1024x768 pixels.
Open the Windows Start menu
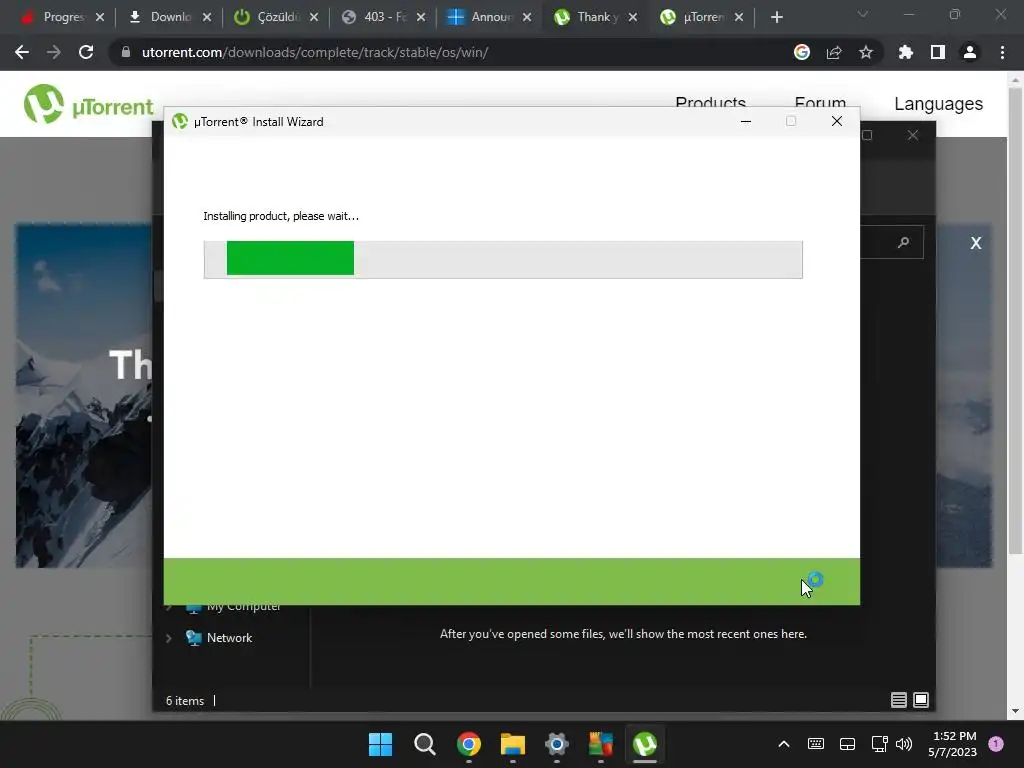[380, 744]
